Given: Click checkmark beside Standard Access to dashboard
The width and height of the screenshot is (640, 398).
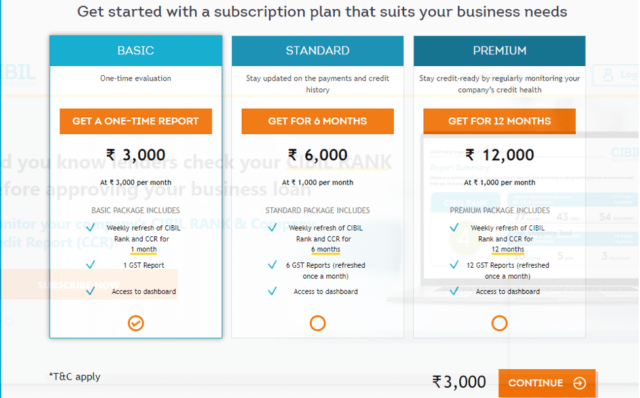Looking at the screenshot, I should point(272,291).
